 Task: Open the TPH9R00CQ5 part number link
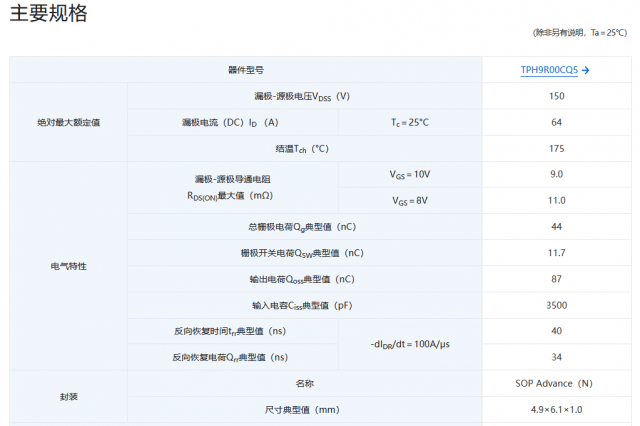pyautogui.click(x=549, y=70)
